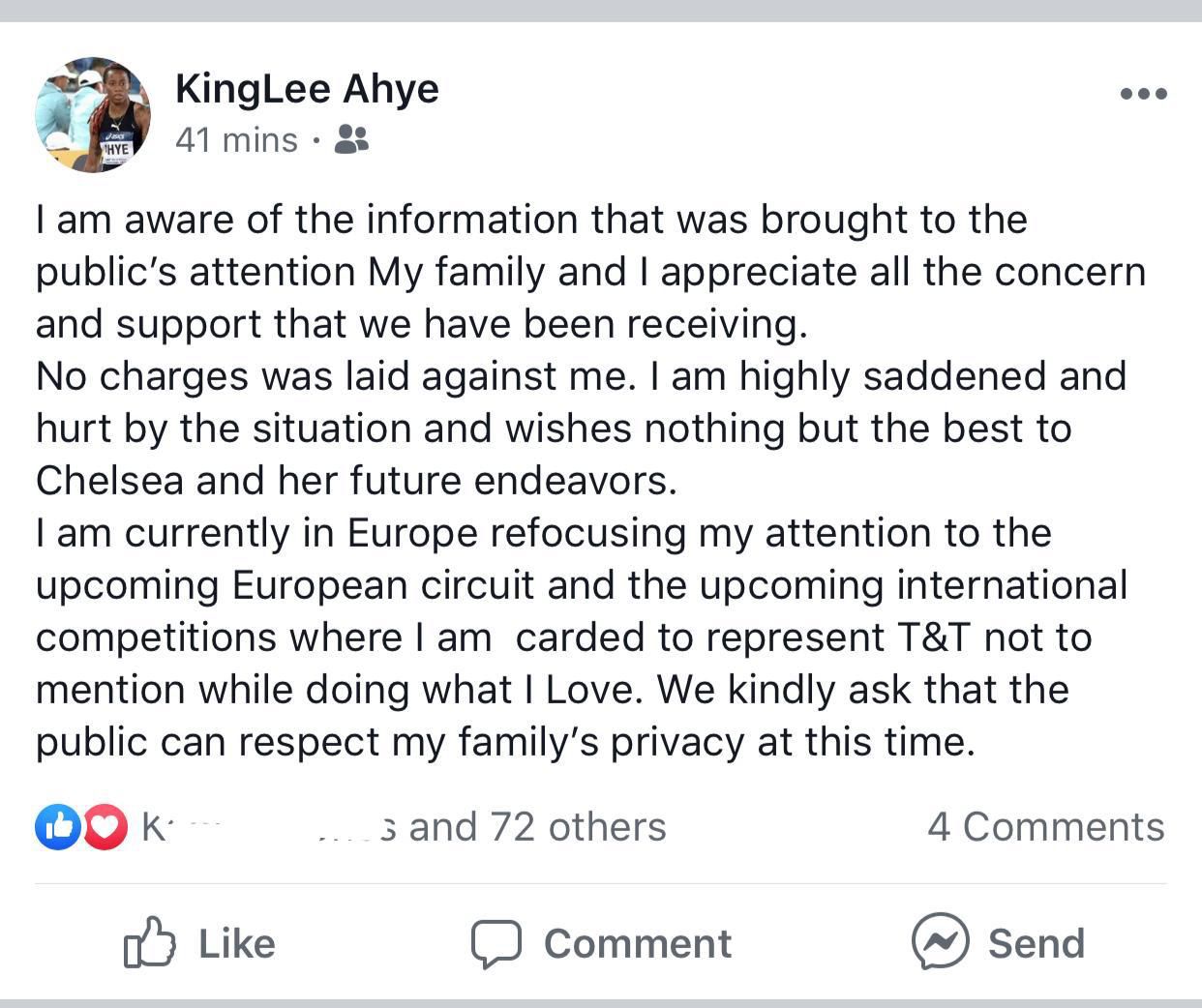Click the first line of the post text

(531, 220)
